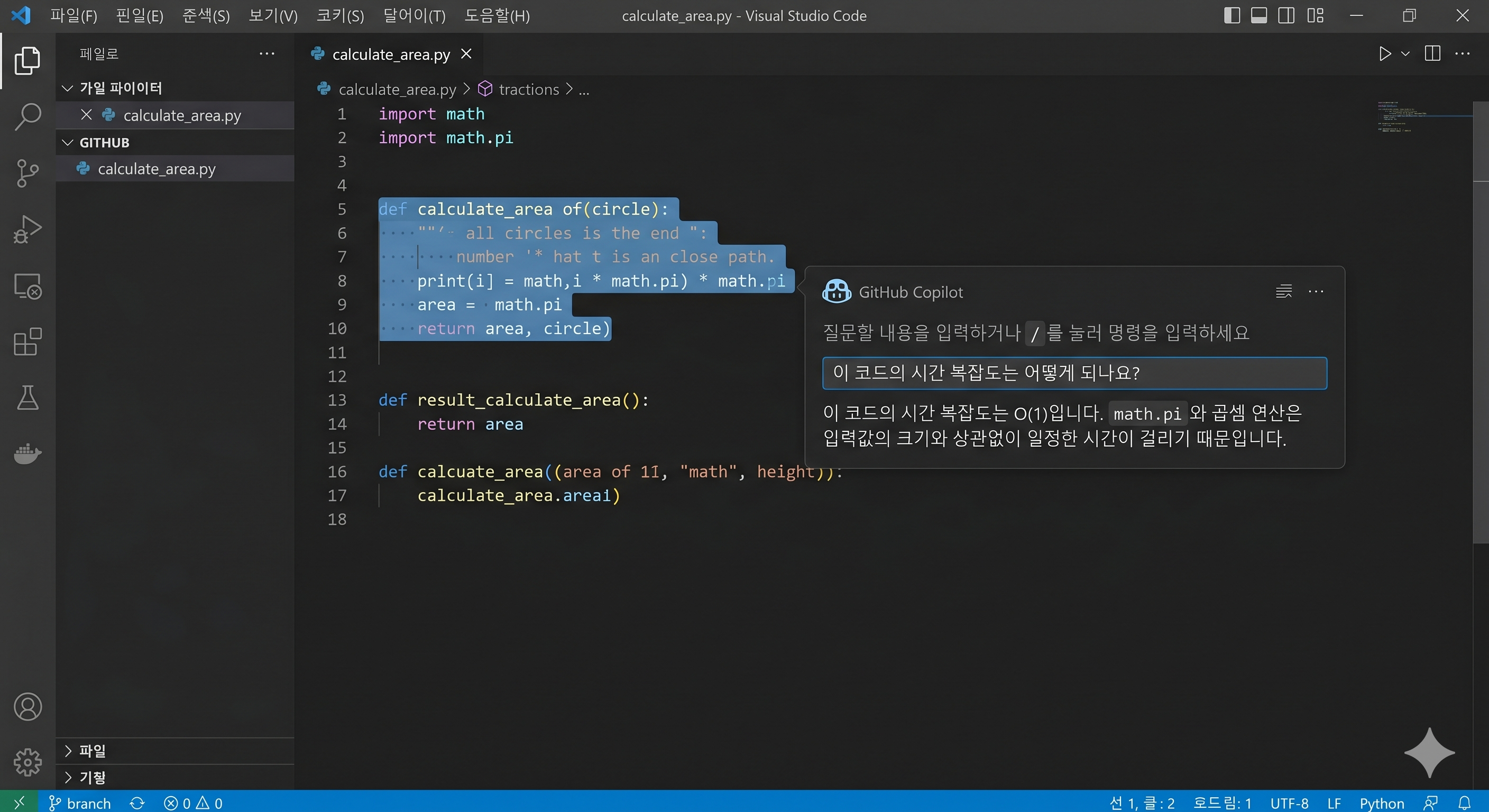Click the Python language mode in status bar

[x=1382, y=803]
